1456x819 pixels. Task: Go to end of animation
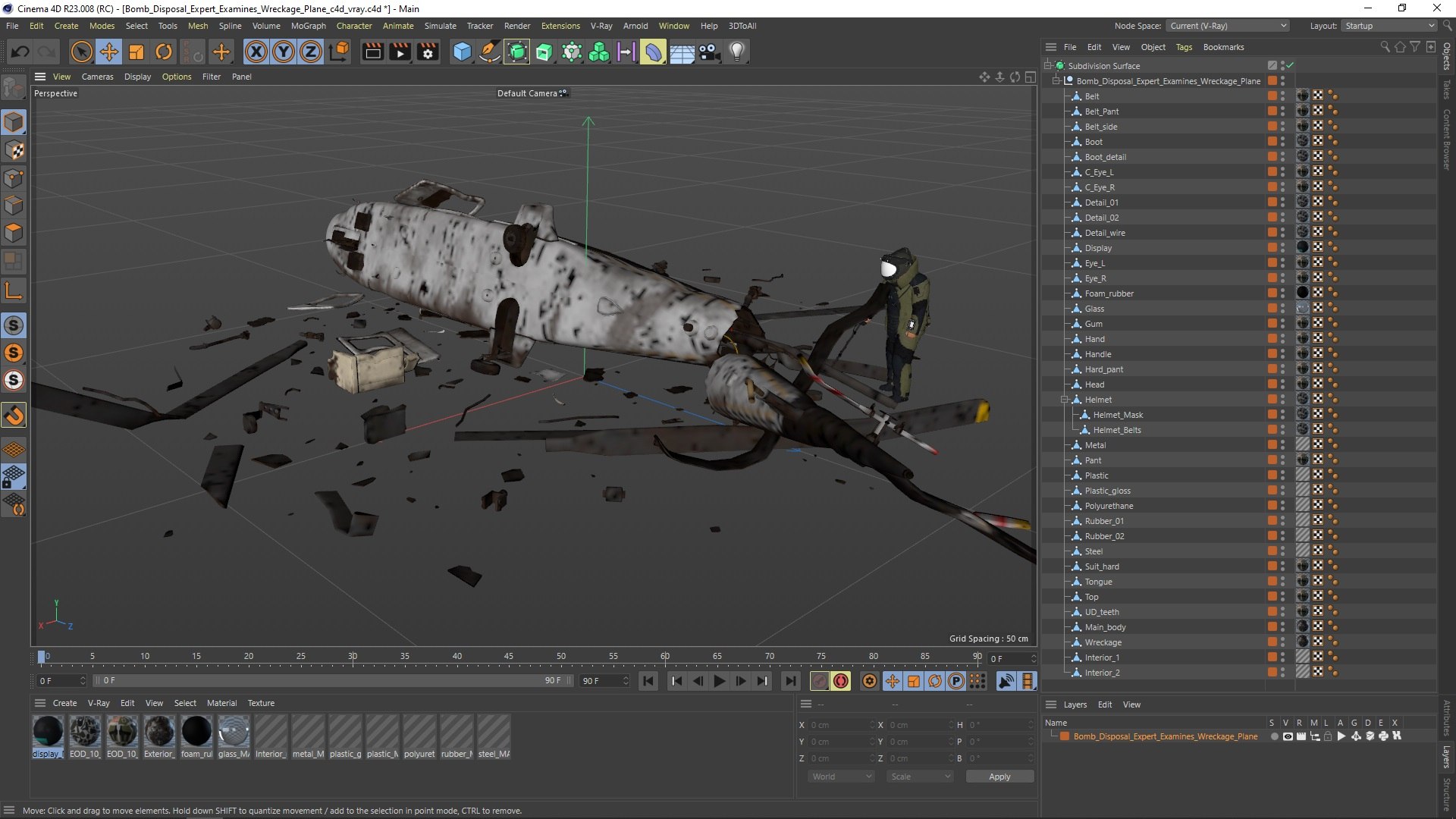pos(790,681)
